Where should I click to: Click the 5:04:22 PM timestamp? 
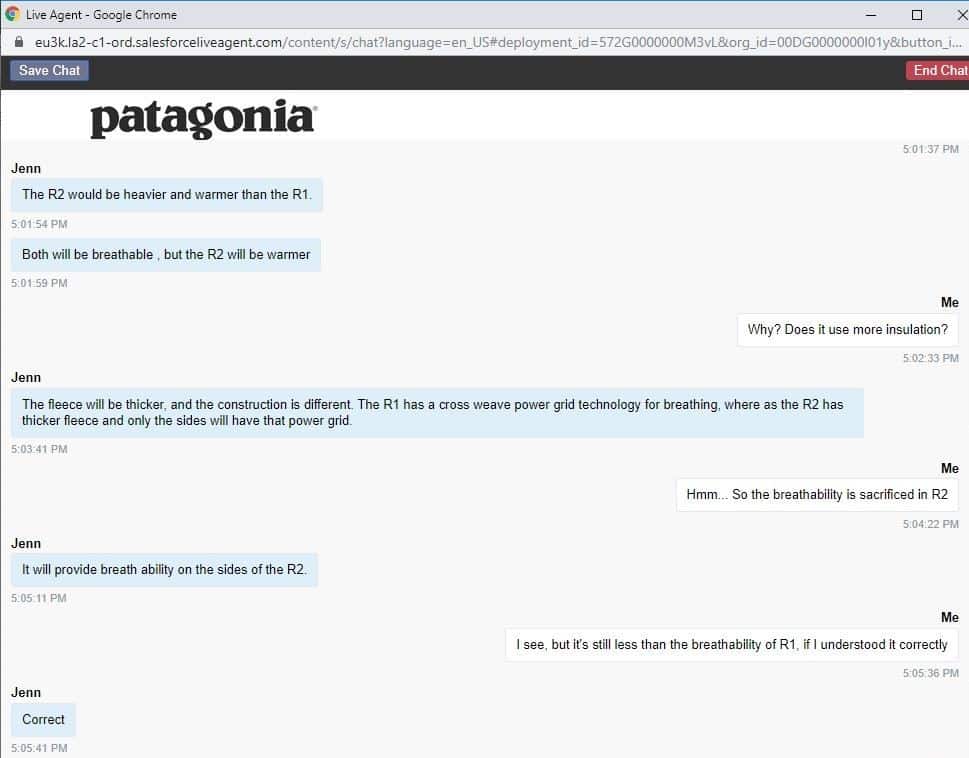click(931, 524)
